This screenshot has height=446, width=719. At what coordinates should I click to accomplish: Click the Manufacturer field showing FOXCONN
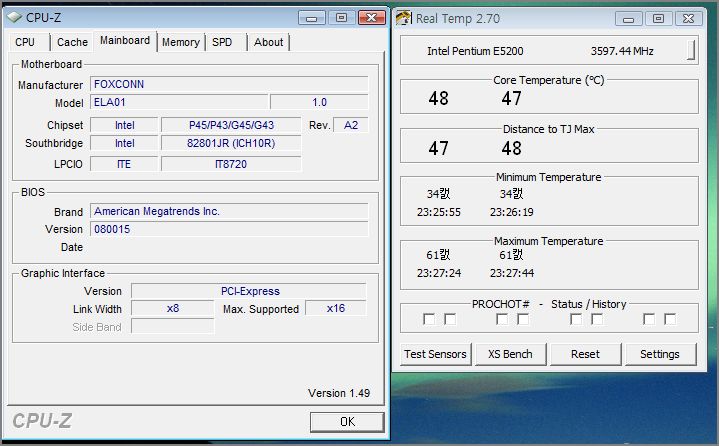point(229,84)
